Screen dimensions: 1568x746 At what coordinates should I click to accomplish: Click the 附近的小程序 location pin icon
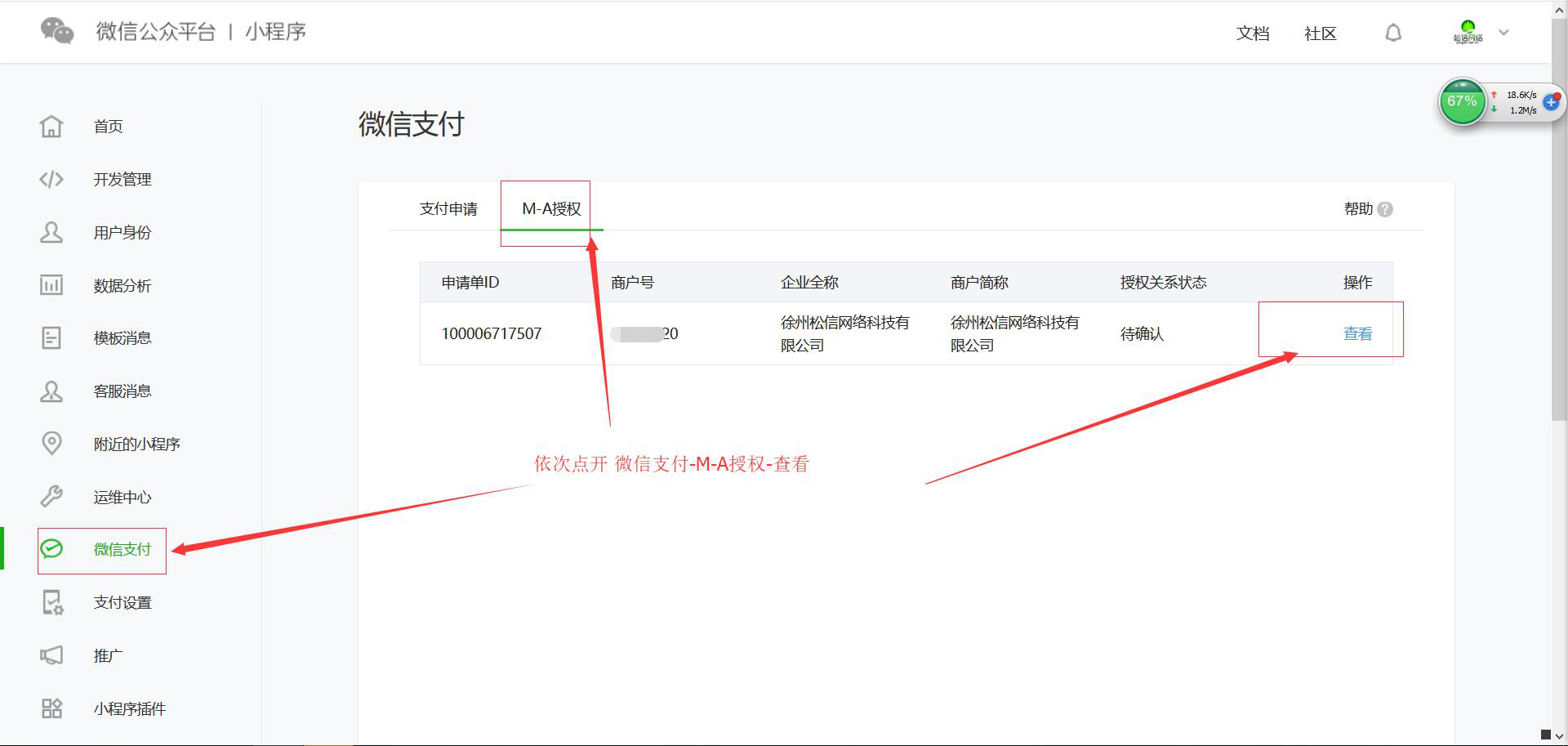coord(51,443)
